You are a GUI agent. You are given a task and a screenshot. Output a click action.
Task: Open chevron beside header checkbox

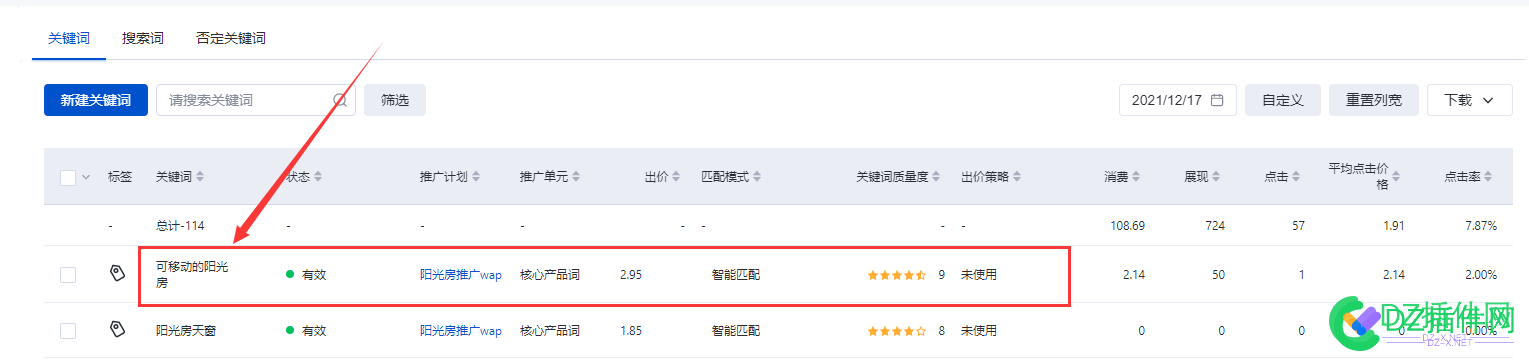pos(86,177)
